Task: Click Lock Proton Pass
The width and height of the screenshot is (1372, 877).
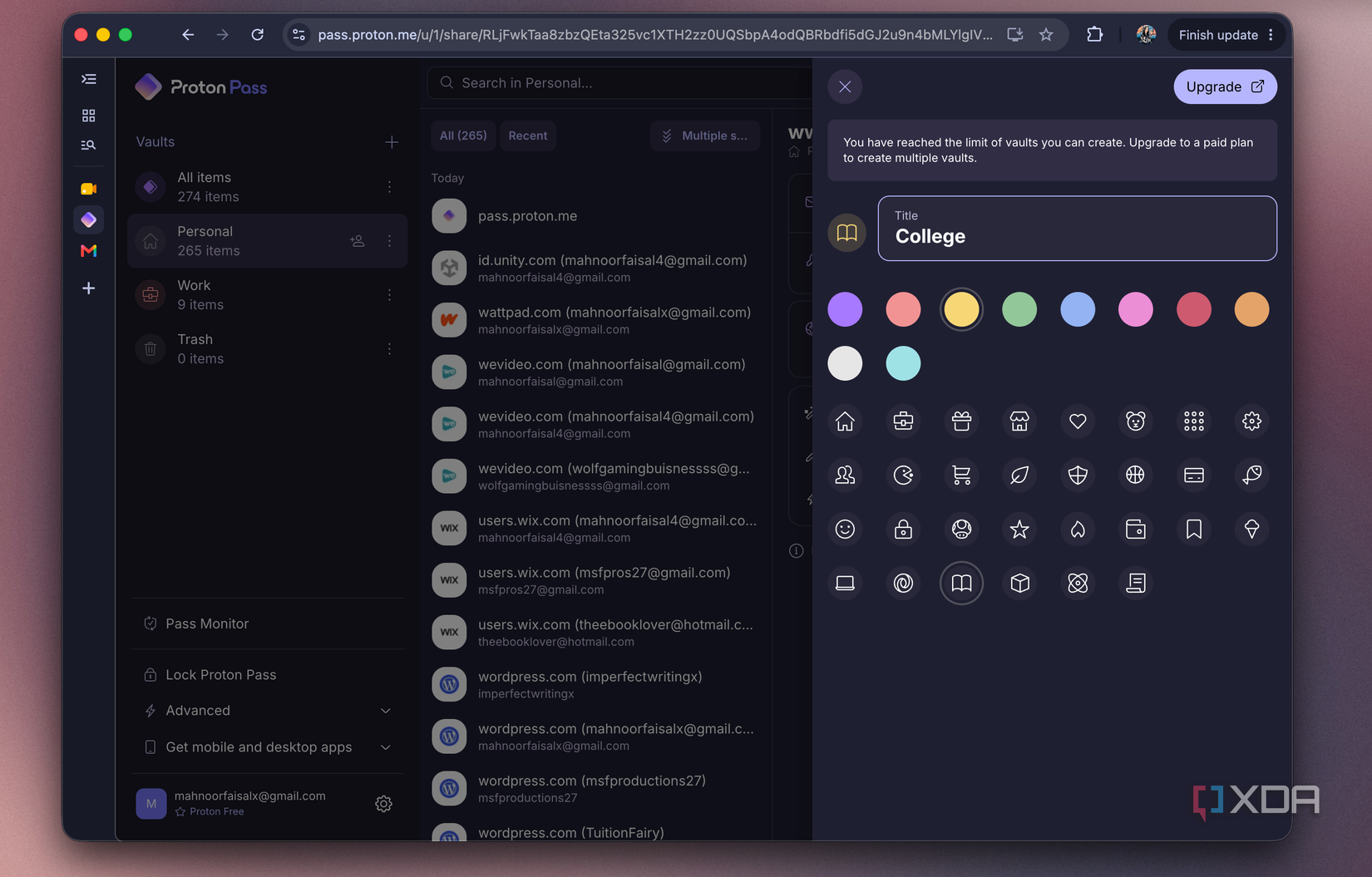Action: pos(267,675)
